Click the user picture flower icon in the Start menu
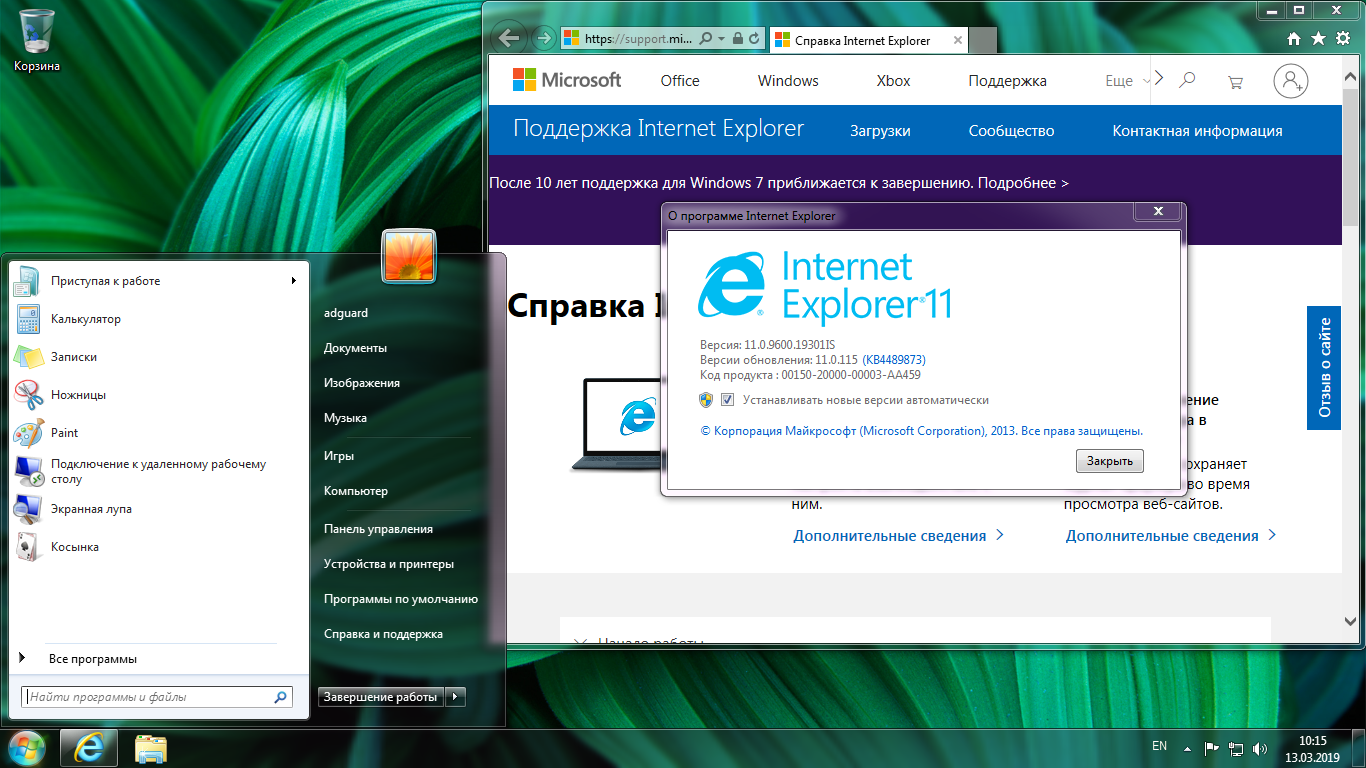Image resolution: width=1366 pixels, height=768 pixels. click(x=409, y=255)
